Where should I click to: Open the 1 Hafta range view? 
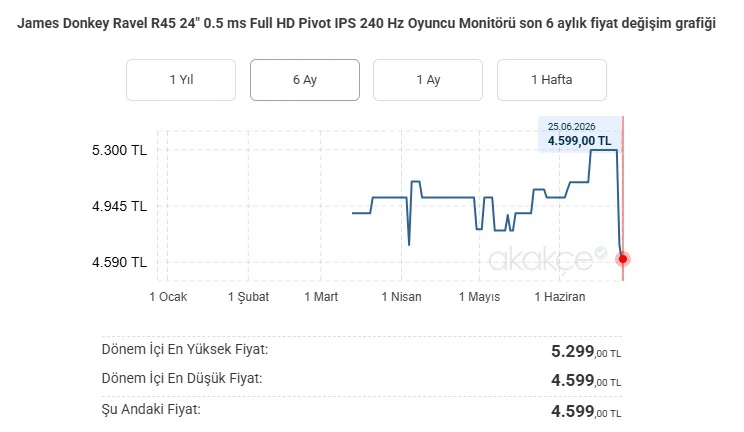click(x=552, y=80)
